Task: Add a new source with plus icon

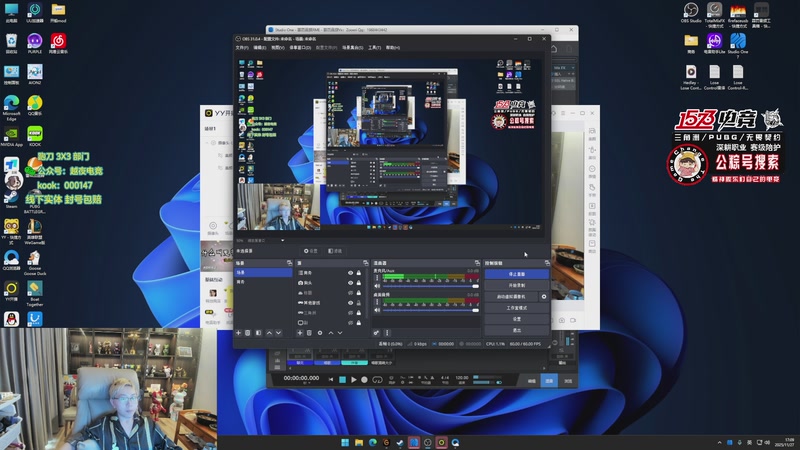Action: coord(299,333)
